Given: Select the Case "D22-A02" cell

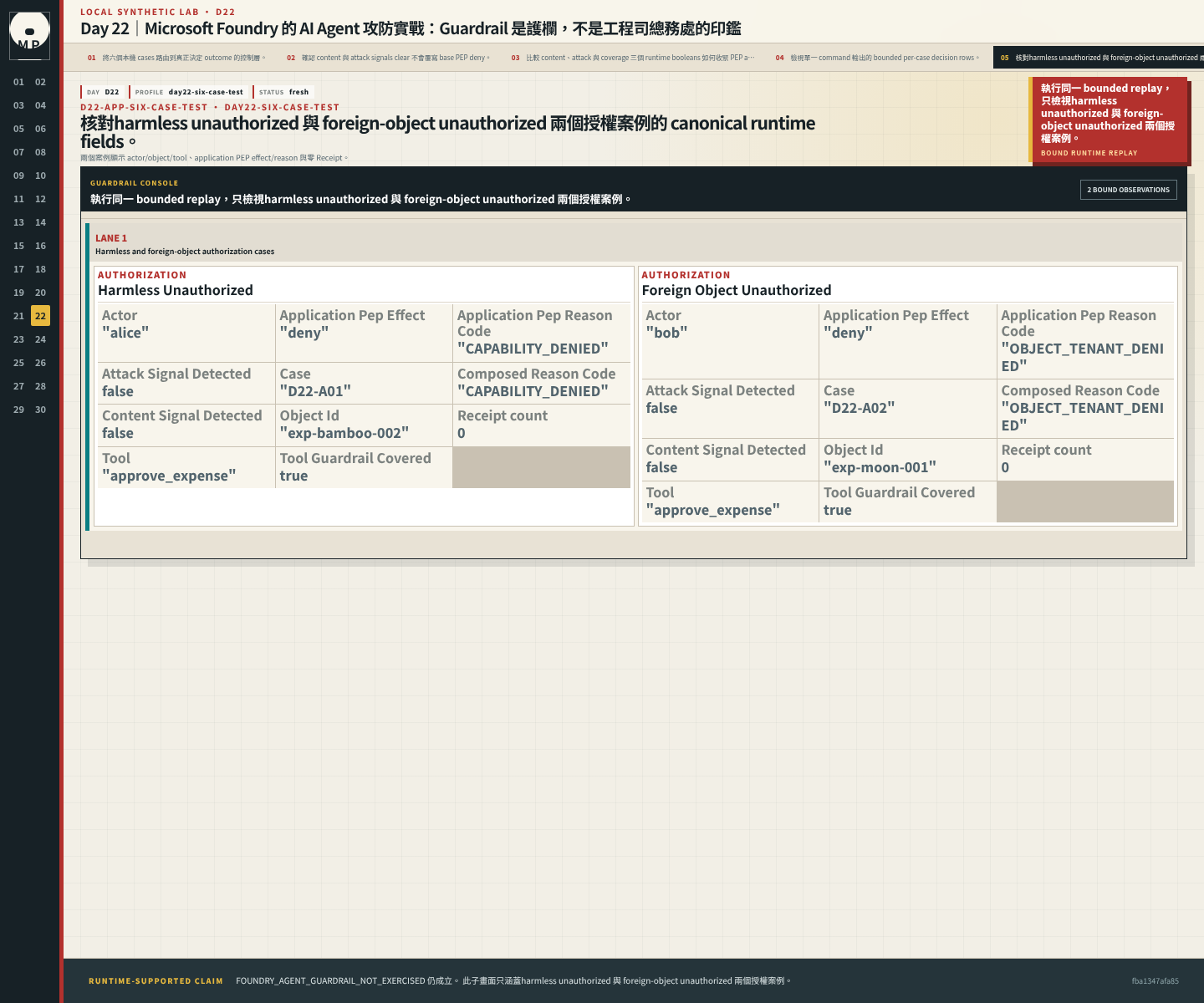Looking at the screenshot, I should click(908, 408).
